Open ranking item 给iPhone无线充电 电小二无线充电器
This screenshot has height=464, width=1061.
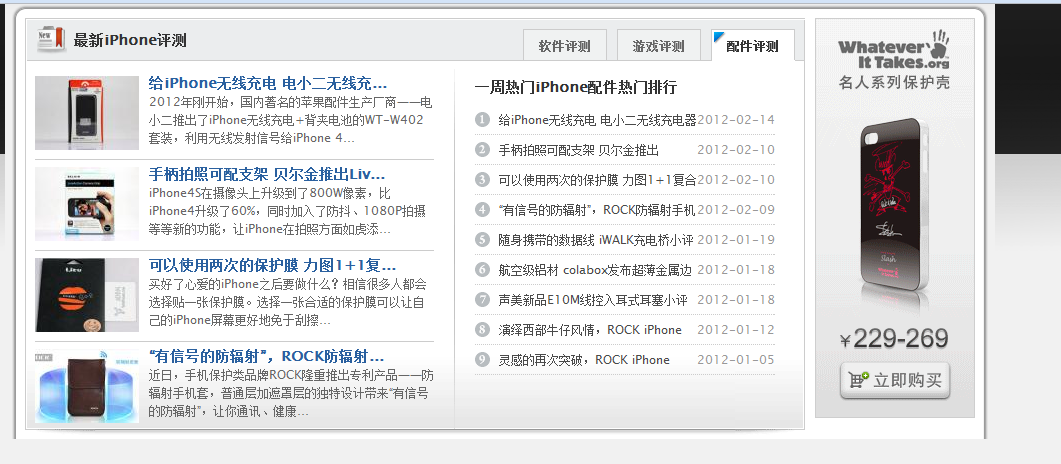tap(597, 120)
